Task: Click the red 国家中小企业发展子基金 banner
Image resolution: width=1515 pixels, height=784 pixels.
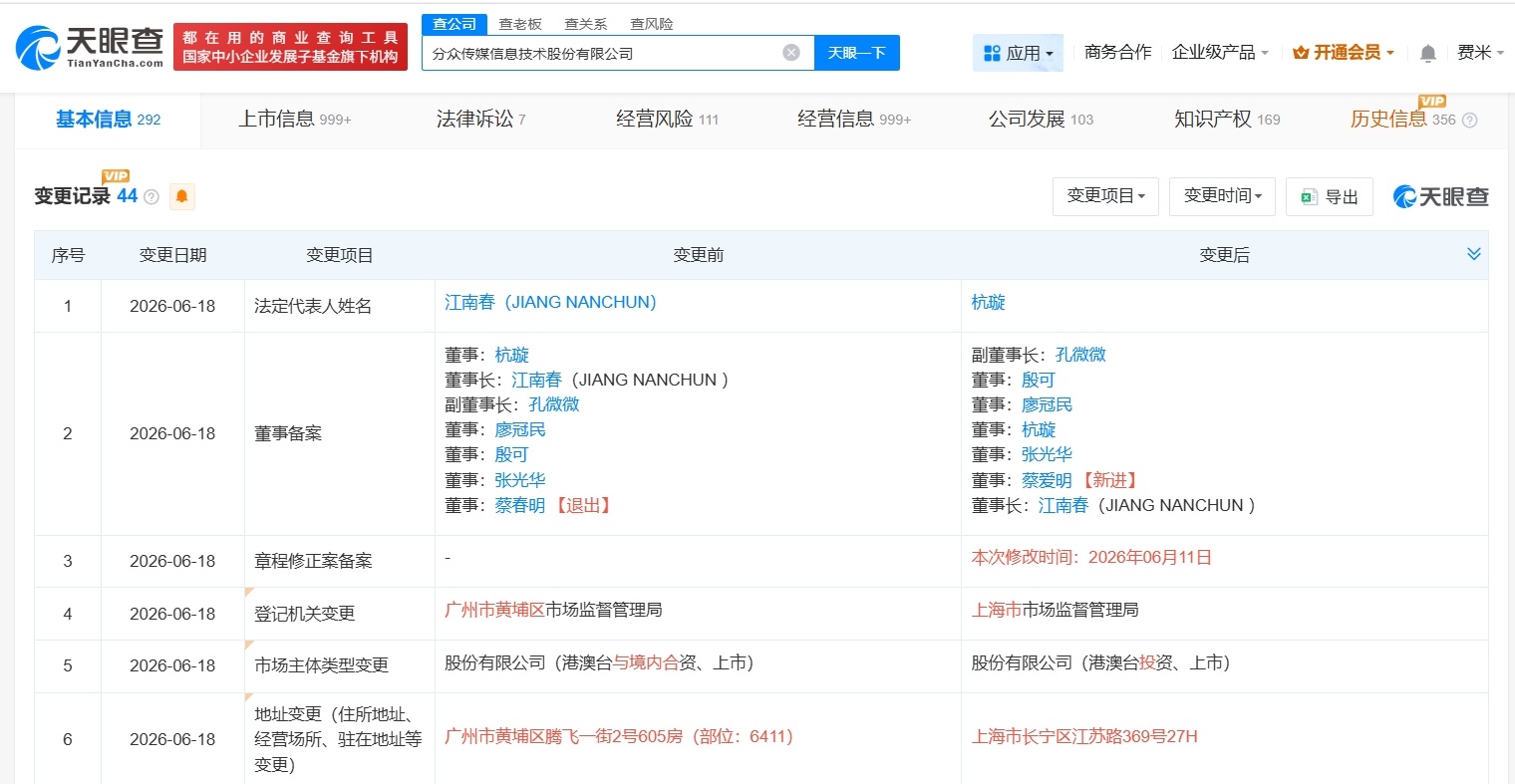Action: click(290, 47)
